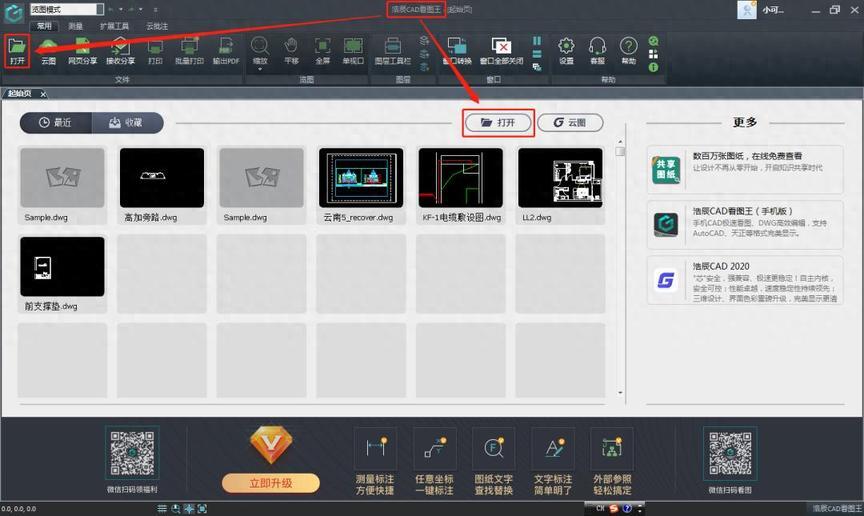Viewport: 864px width, 516px height.
Task: Toggle the crosshair snap status bar icon
Action: (x=189, y=509)
